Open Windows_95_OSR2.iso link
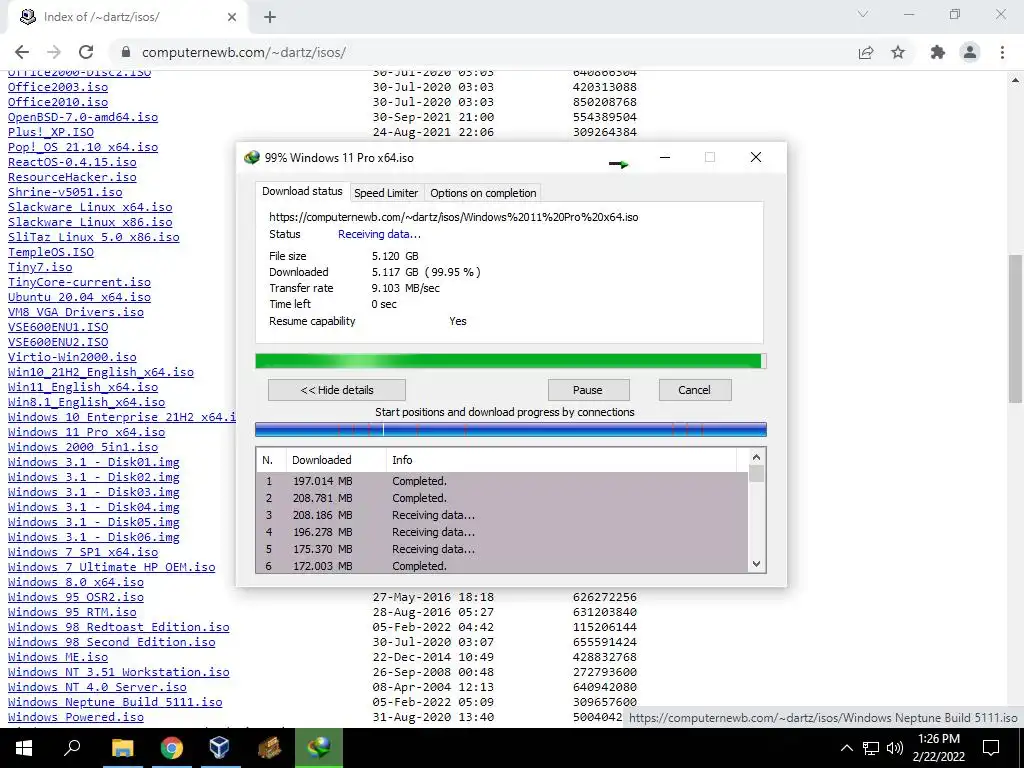Image resolution: width=1024 pixels, height=768 pixels. (x=76, y=597)
